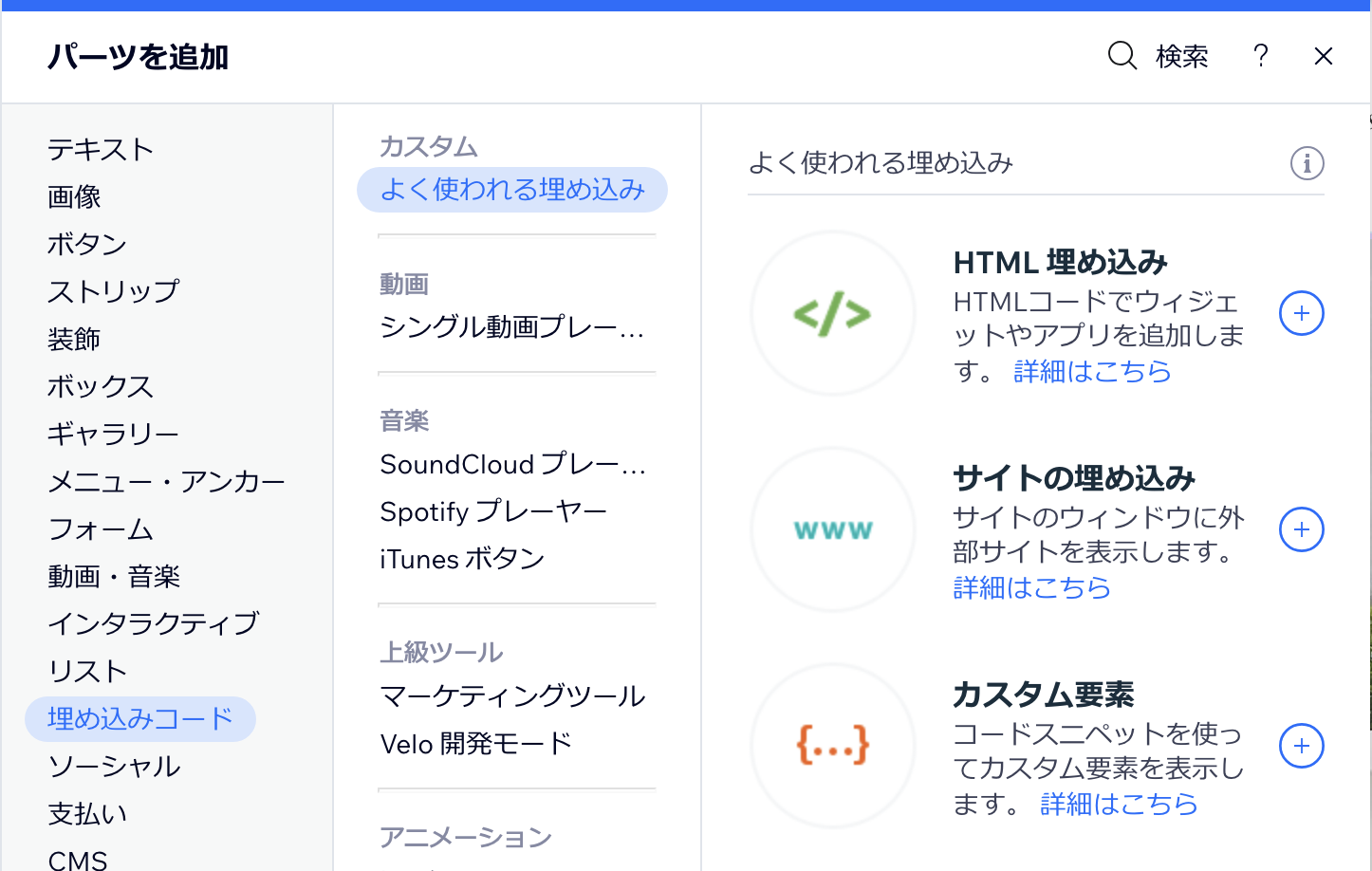Select テキスト category

coord(101,150)
